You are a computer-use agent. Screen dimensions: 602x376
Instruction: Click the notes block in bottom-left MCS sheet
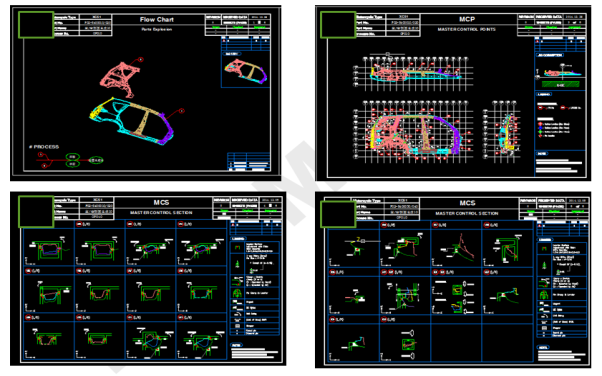click(254, 351)
